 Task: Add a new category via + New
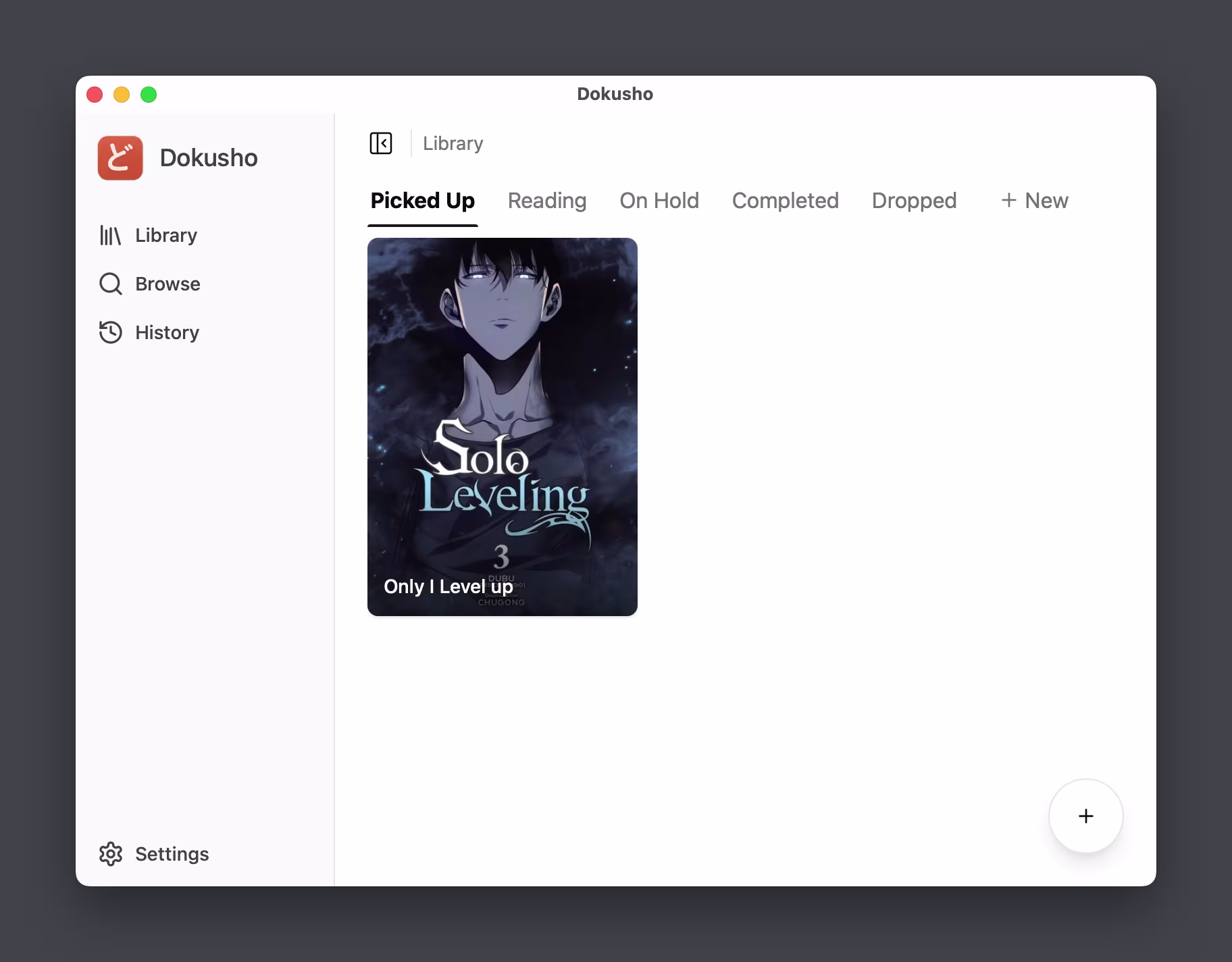1034,201
